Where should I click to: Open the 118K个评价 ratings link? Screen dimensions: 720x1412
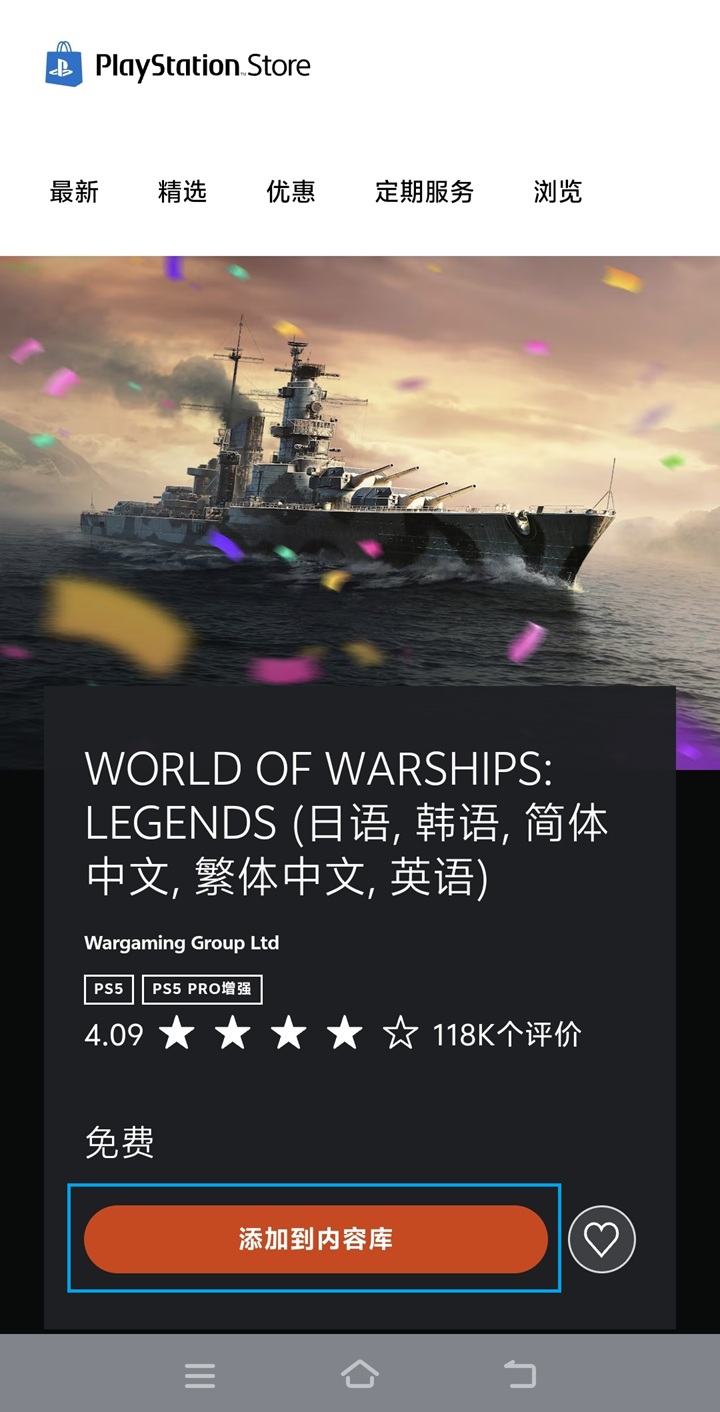coord(506,1034)
